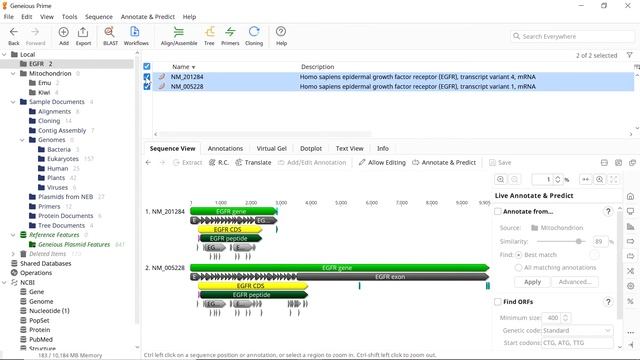Click the Back navigation arrow
The image size is (640, 360).
tap(13, 32)
